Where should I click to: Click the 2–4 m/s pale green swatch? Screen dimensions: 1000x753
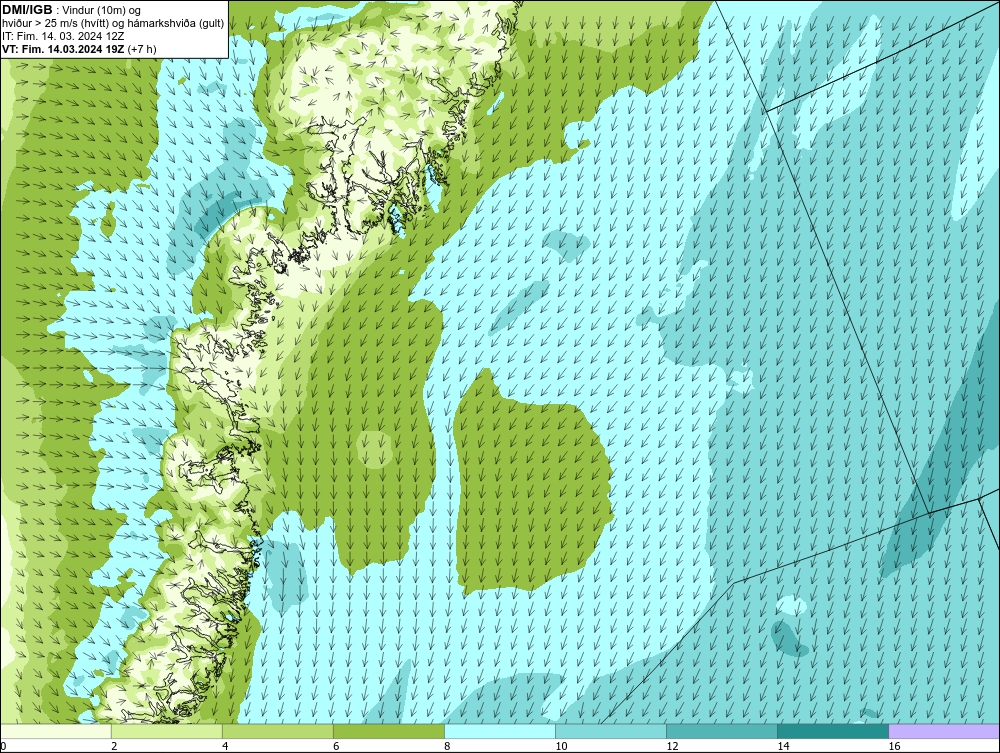167,731
